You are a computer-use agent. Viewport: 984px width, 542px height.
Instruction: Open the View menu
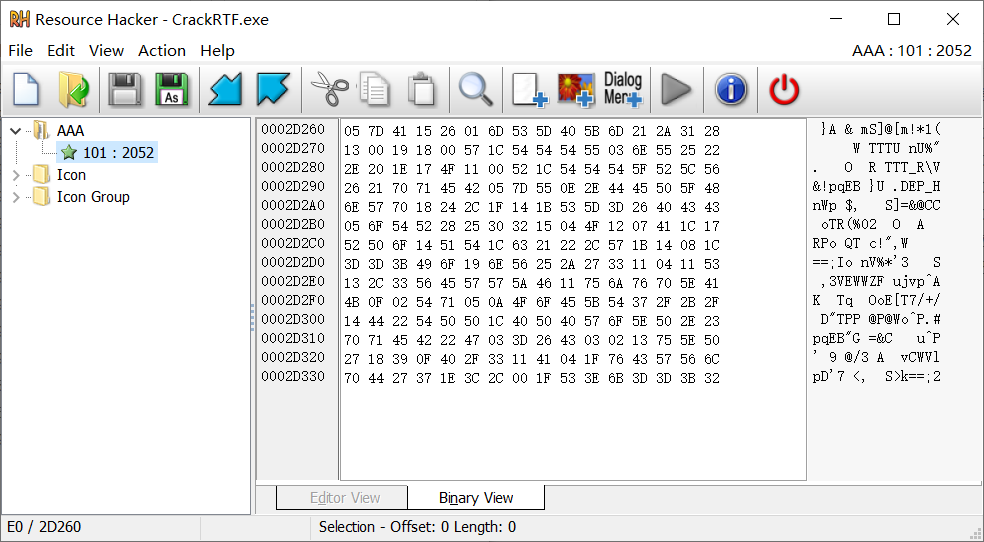click(106, 51)
